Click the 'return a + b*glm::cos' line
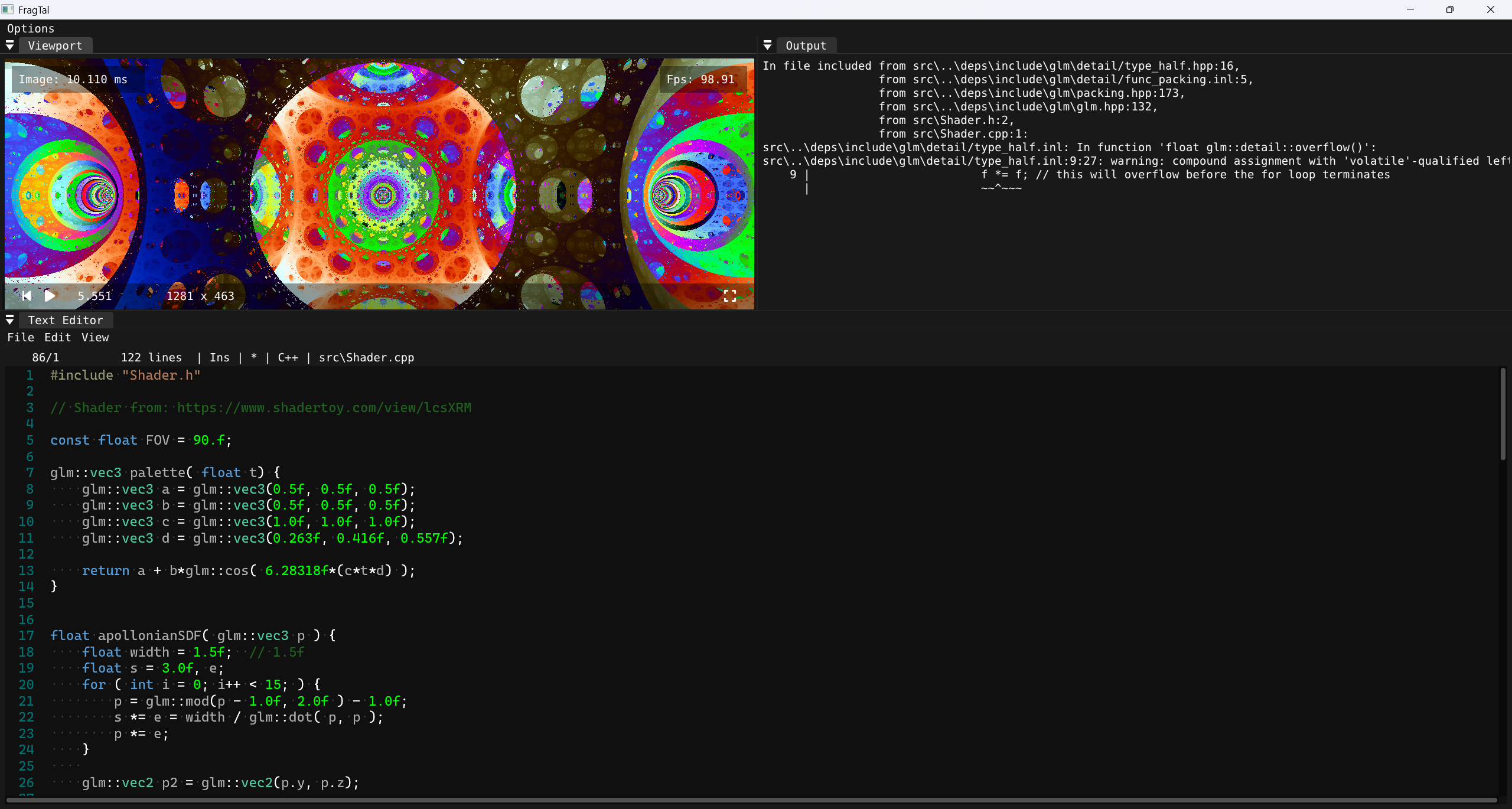 coord(248,570)
